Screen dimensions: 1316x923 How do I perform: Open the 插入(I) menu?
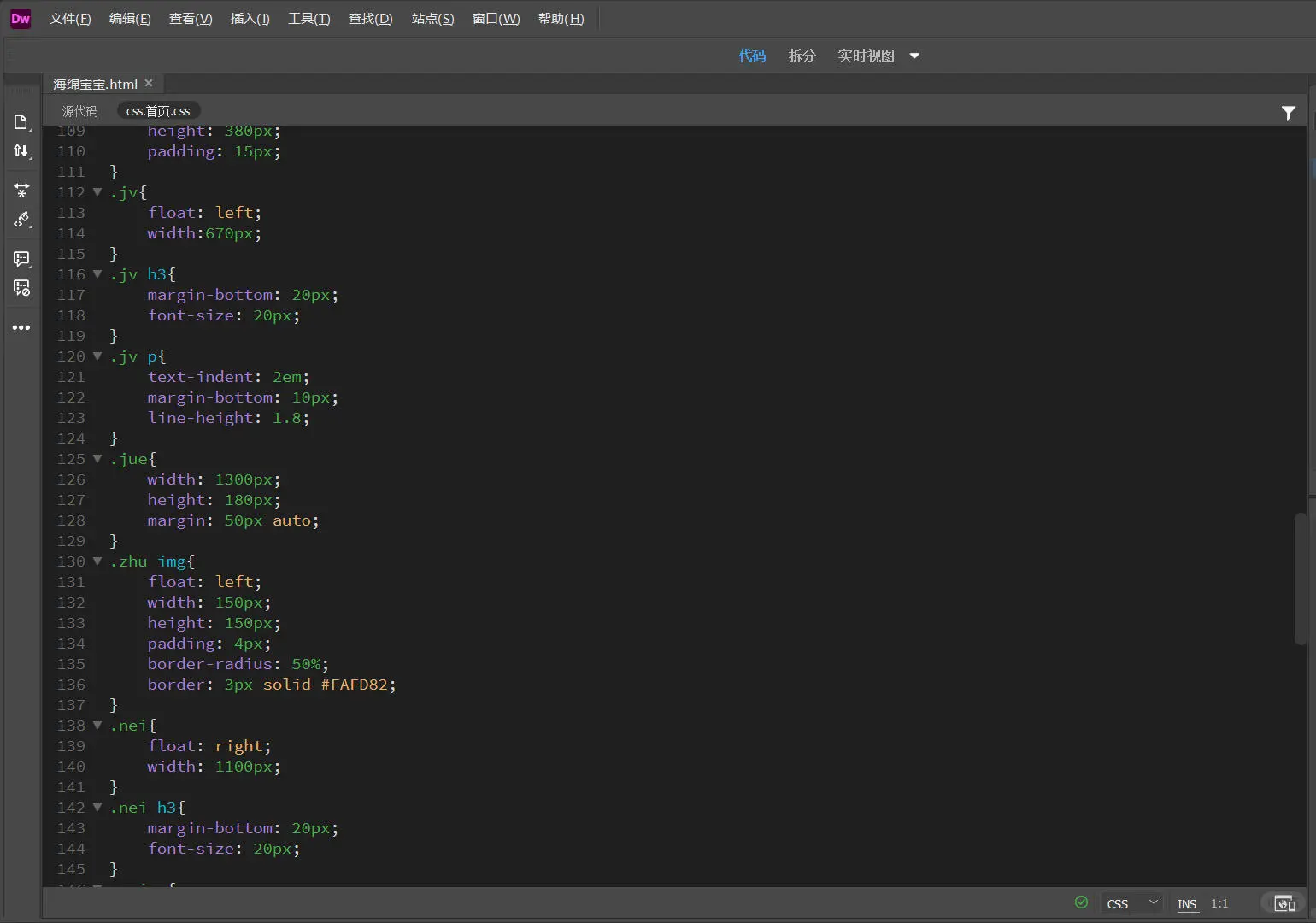250,19
